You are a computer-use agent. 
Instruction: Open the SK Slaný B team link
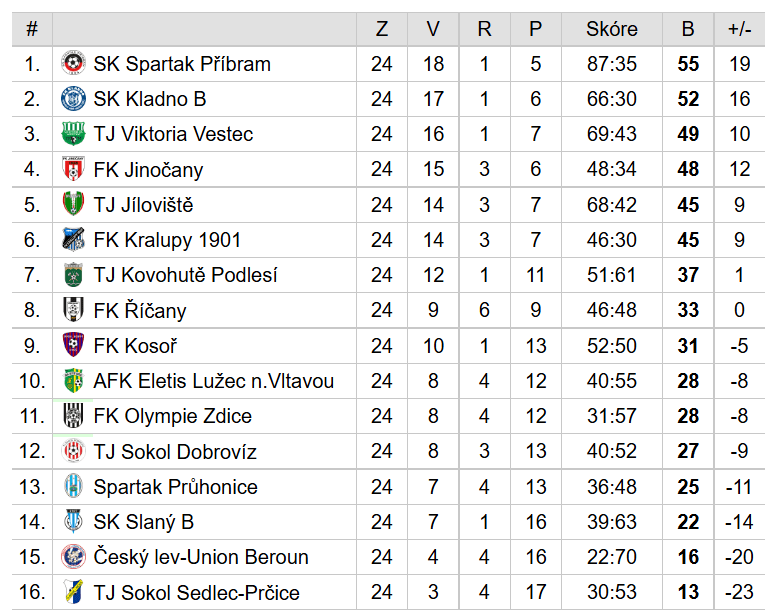click(144, 522)
